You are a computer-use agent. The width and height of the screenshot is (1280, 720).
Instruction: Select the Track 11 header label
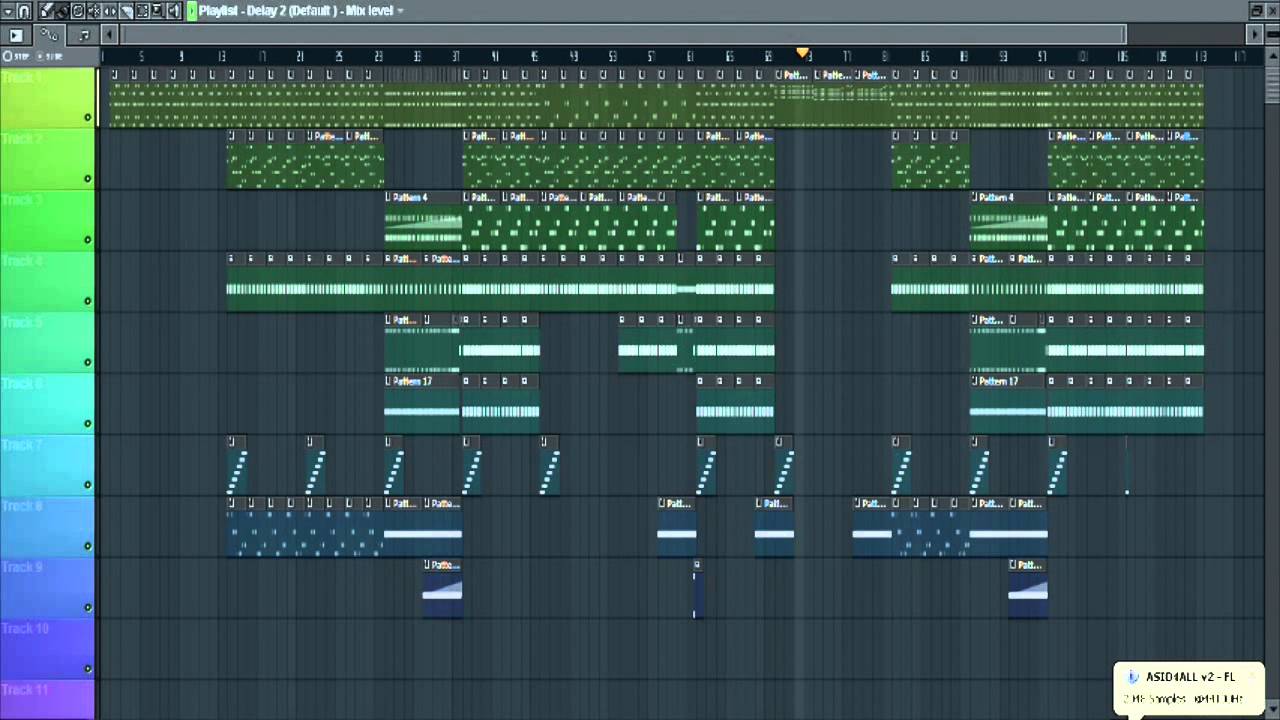24,690
